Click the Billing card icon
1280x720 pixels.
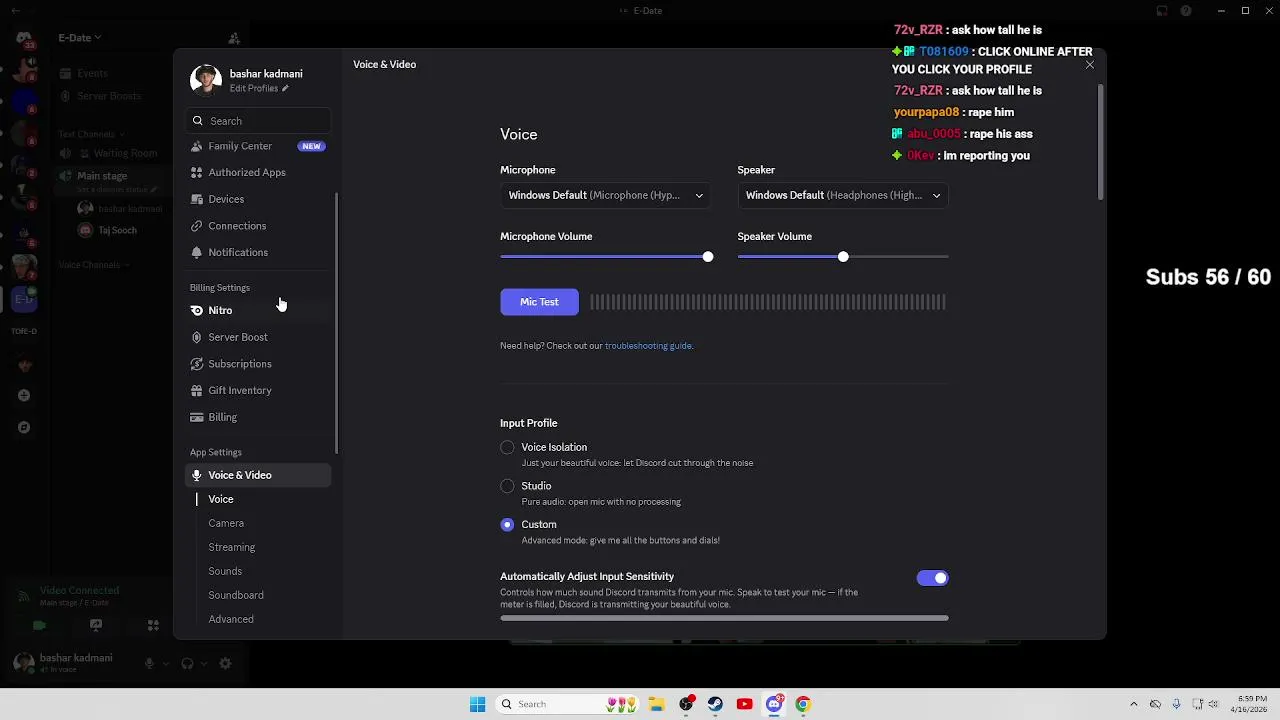point(197,417)
